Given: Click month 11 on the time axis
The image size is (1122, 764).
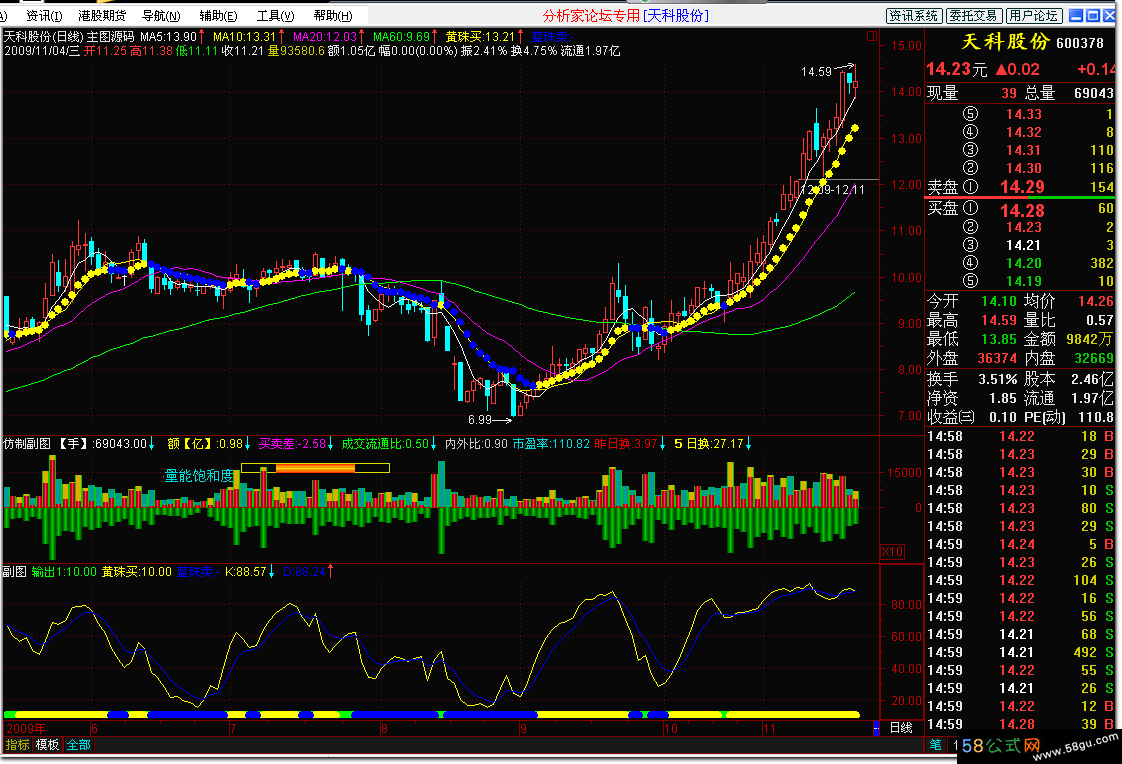Looking at the screenshot, I should pyautogui.click(x=769, y=728).
